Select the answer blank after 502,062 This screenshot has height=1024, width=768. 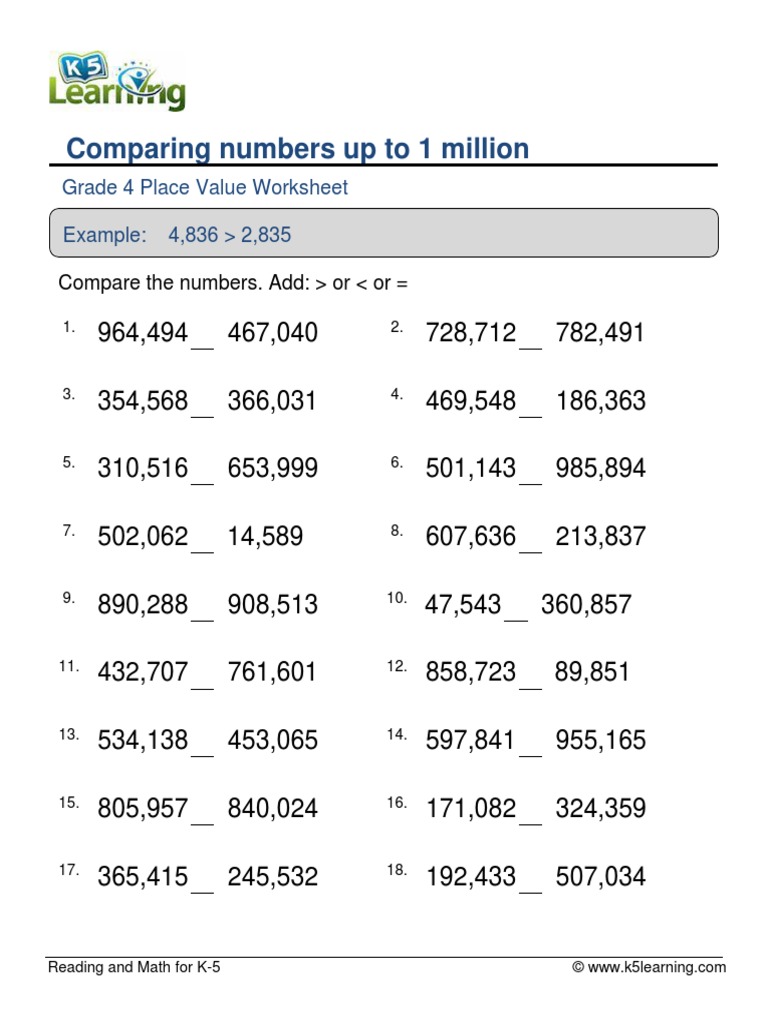202,544
